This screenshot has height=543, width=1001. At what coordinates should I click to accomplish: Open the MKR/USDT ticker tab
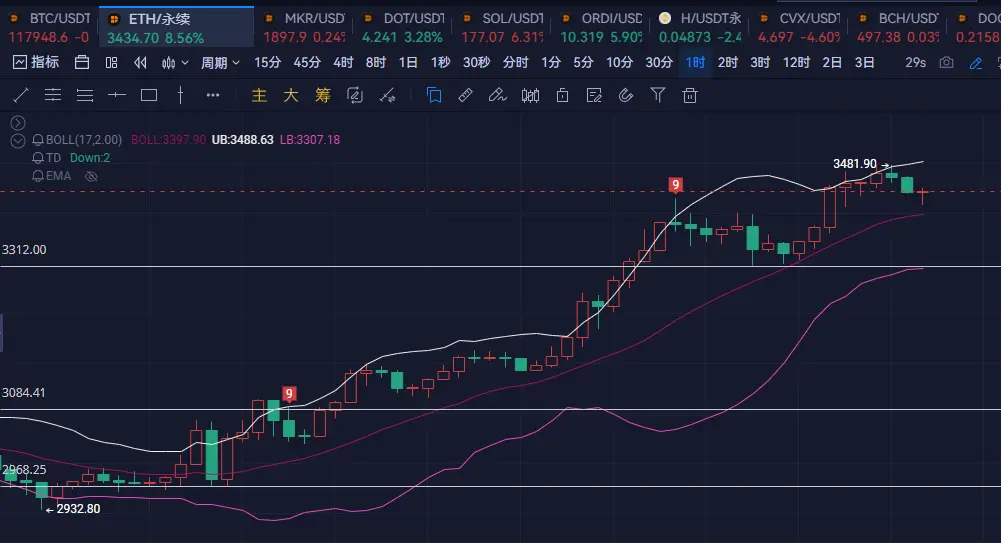[x=303, y=27]
